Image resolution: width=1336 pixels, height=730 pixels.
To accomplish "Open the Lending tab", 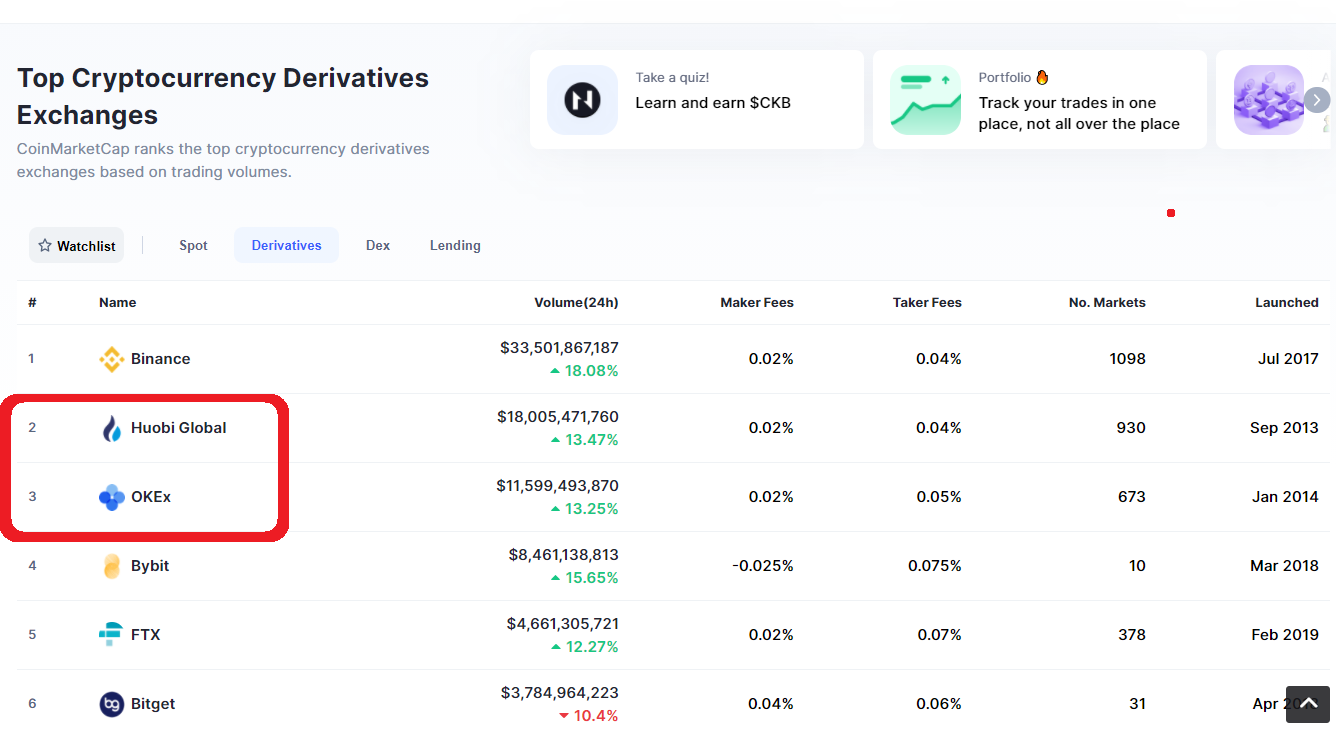I will [455, 245].
